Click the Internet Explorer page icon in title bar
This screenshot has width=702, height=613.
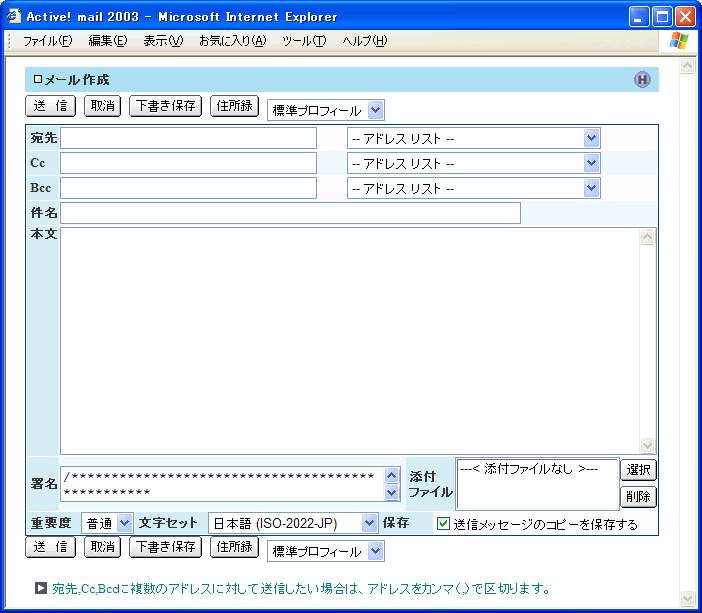13,16
